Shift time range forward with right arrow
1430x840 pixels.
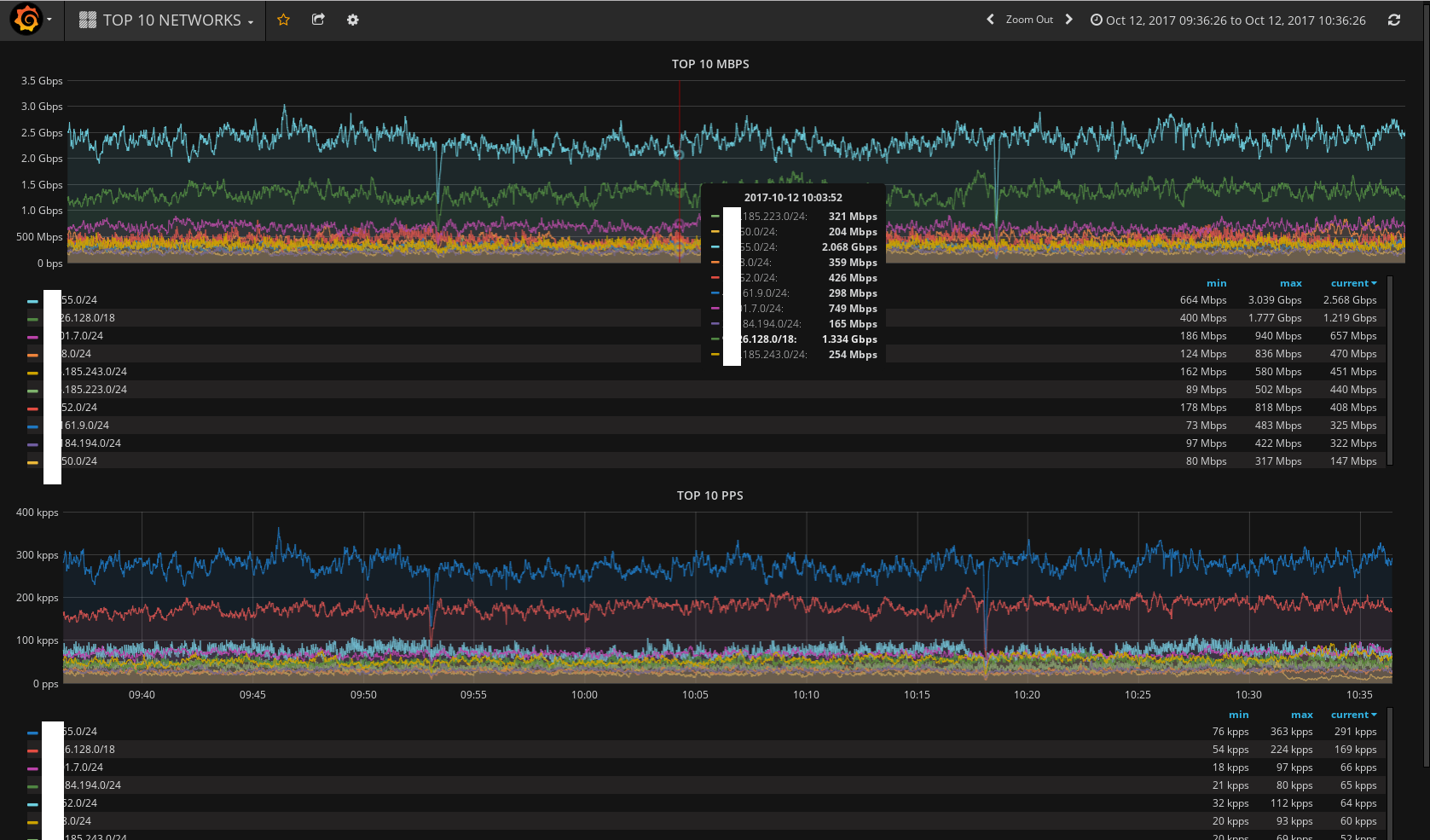pyautogui.click(x=1068, y=20)
